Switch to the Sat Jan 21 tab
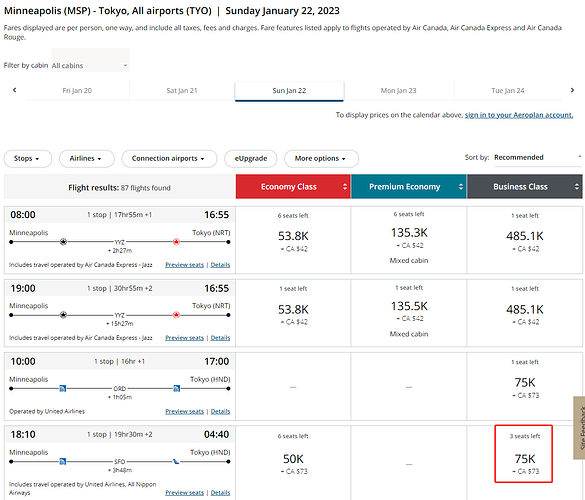 [x=182, y=91]
